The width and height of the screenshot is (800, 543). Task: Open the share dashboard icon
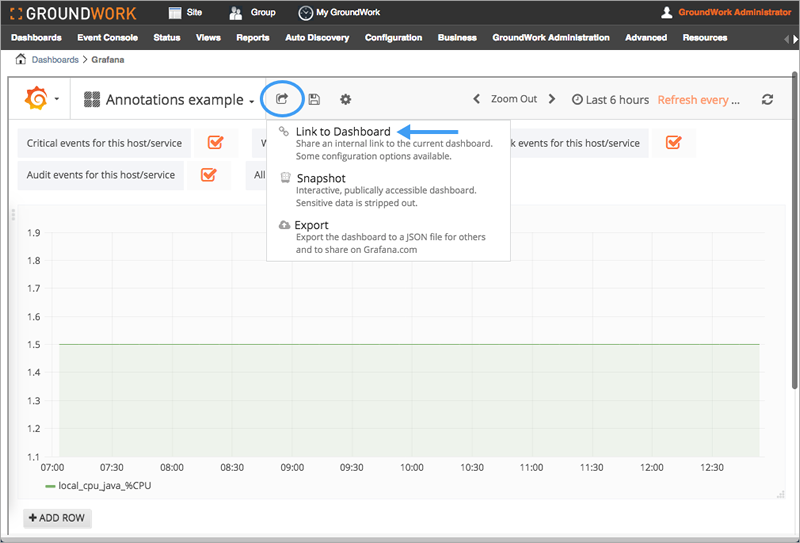pyautogui.click(x=282, y=99)
